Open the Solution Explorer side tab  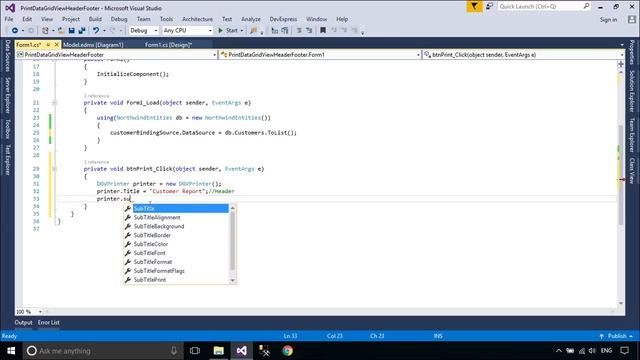[x=632, y=91]
